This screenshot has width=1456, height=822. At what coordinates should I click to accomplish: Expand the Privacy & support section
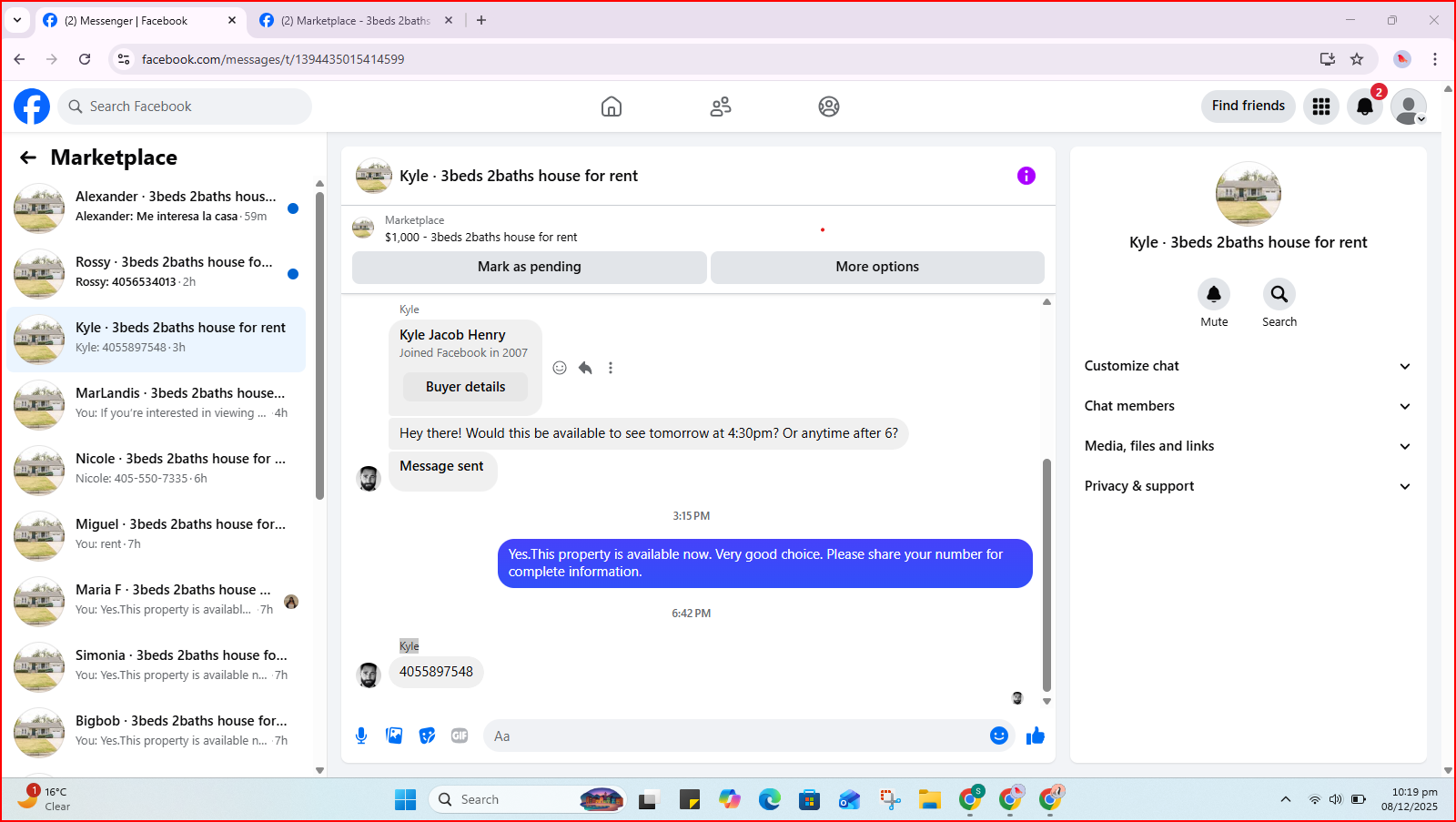point(1249,486)
